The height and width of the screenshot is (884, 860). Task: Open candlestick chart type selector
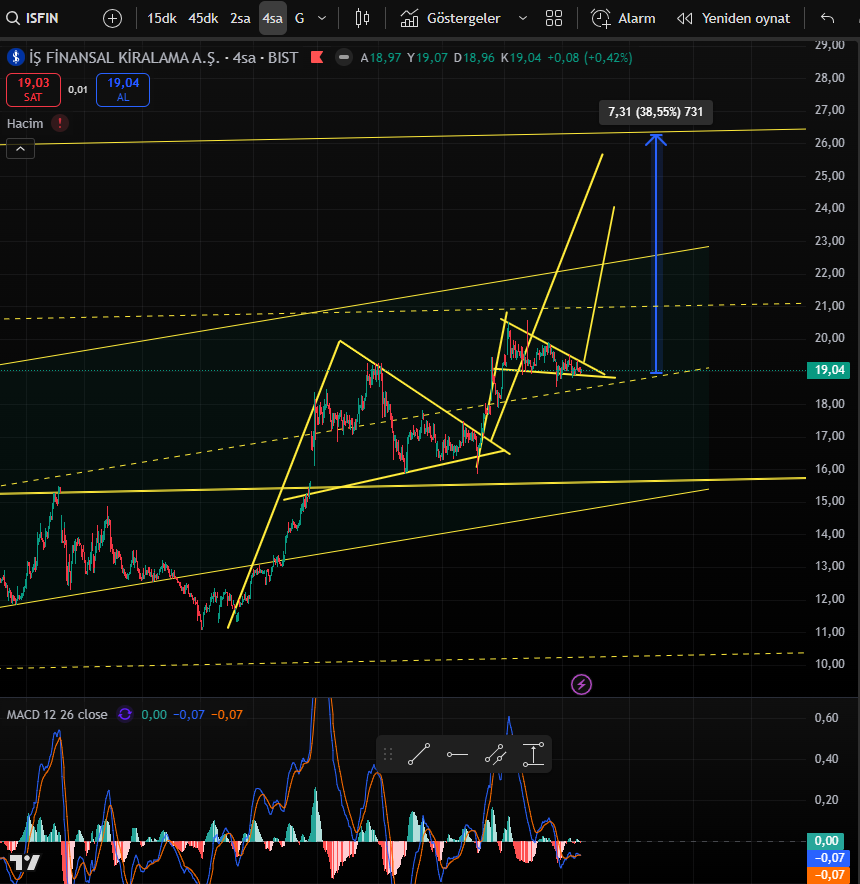pyautogui.click(x=362, y=19)
